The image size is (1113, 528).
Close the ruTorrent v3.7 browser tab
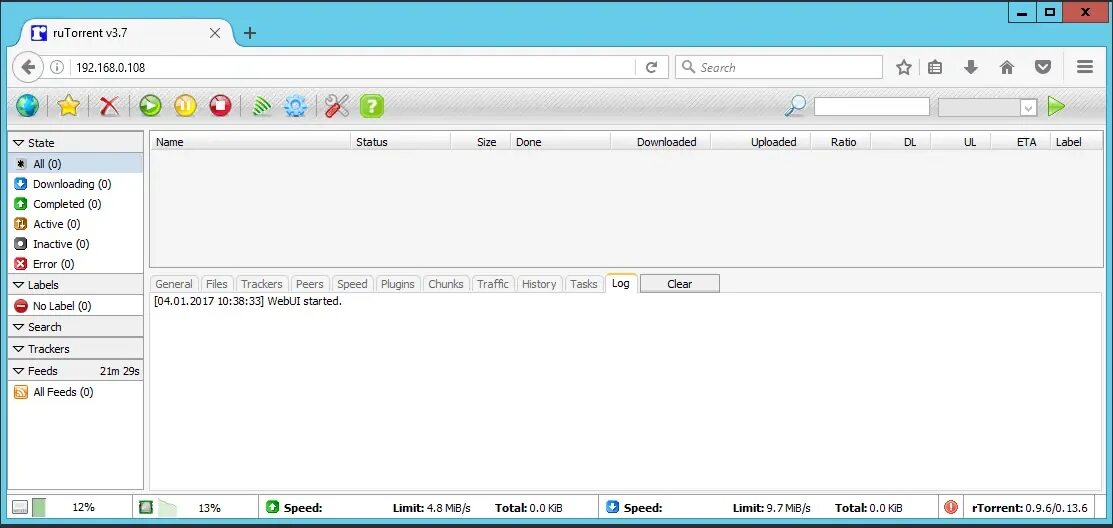click(x=215, y=33)
